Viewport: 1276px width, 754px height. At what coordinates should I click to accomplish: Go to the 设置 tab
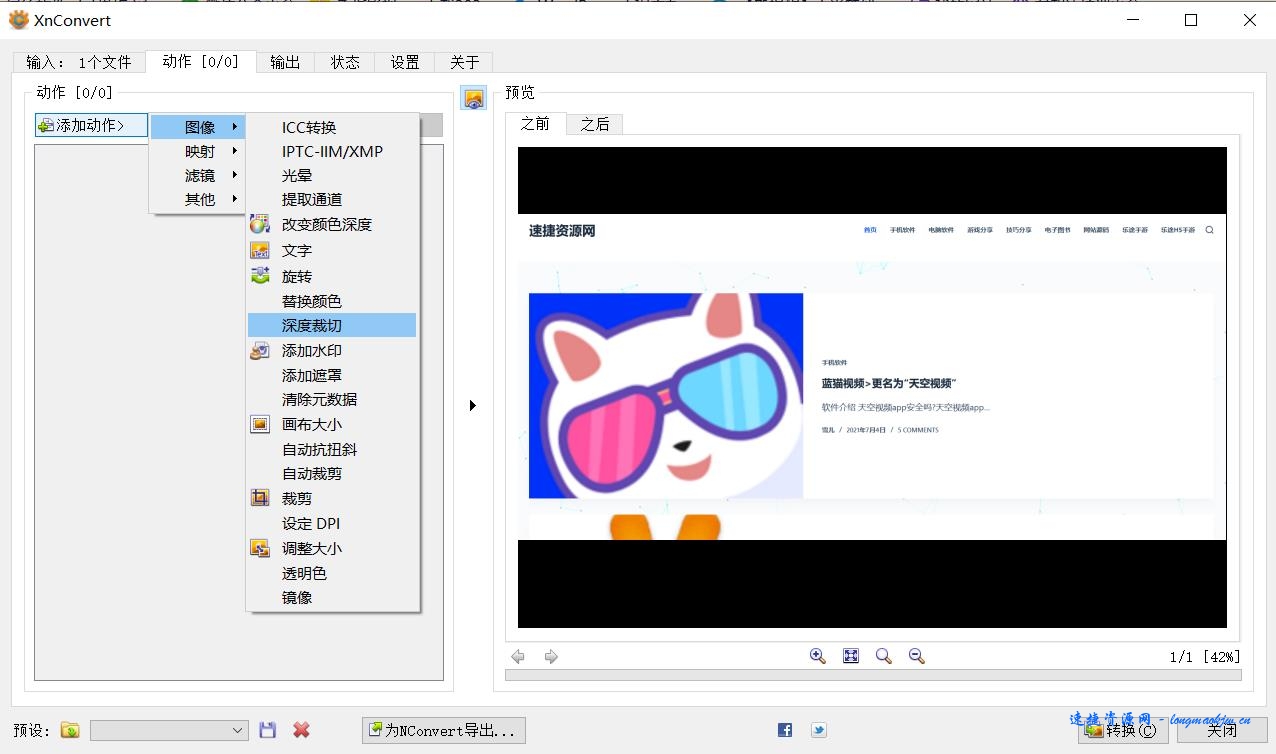(x=405, y=62)
